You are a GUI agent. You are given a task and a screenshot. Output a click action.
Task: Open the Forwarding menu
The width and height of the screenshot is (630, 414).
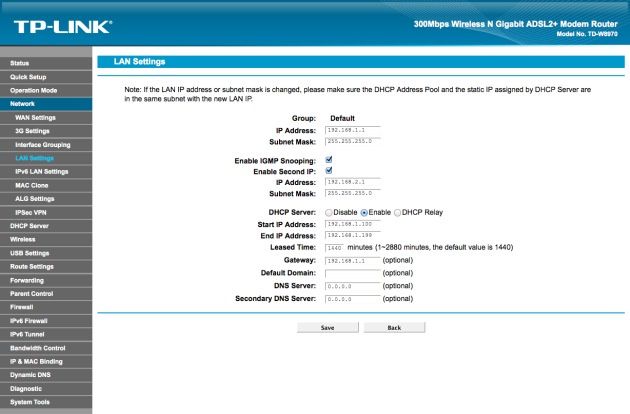[46, 280]
